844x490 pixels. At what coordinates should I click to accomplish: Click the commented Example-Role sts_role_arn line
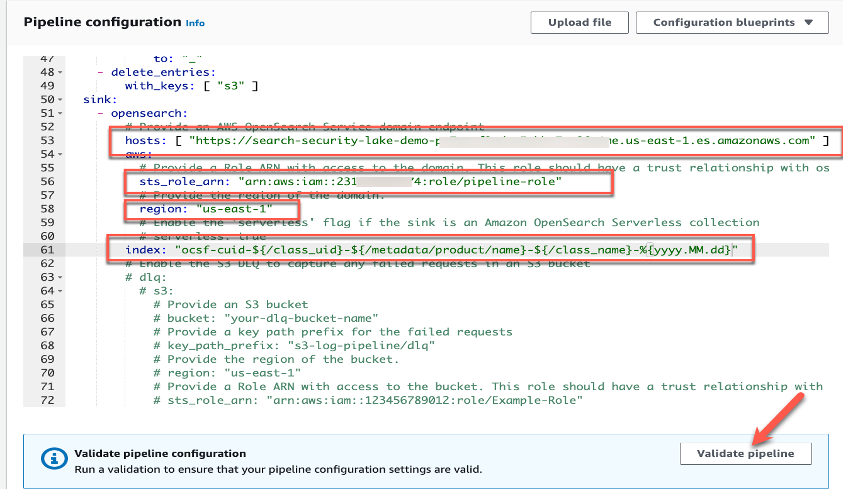[368, 400]
